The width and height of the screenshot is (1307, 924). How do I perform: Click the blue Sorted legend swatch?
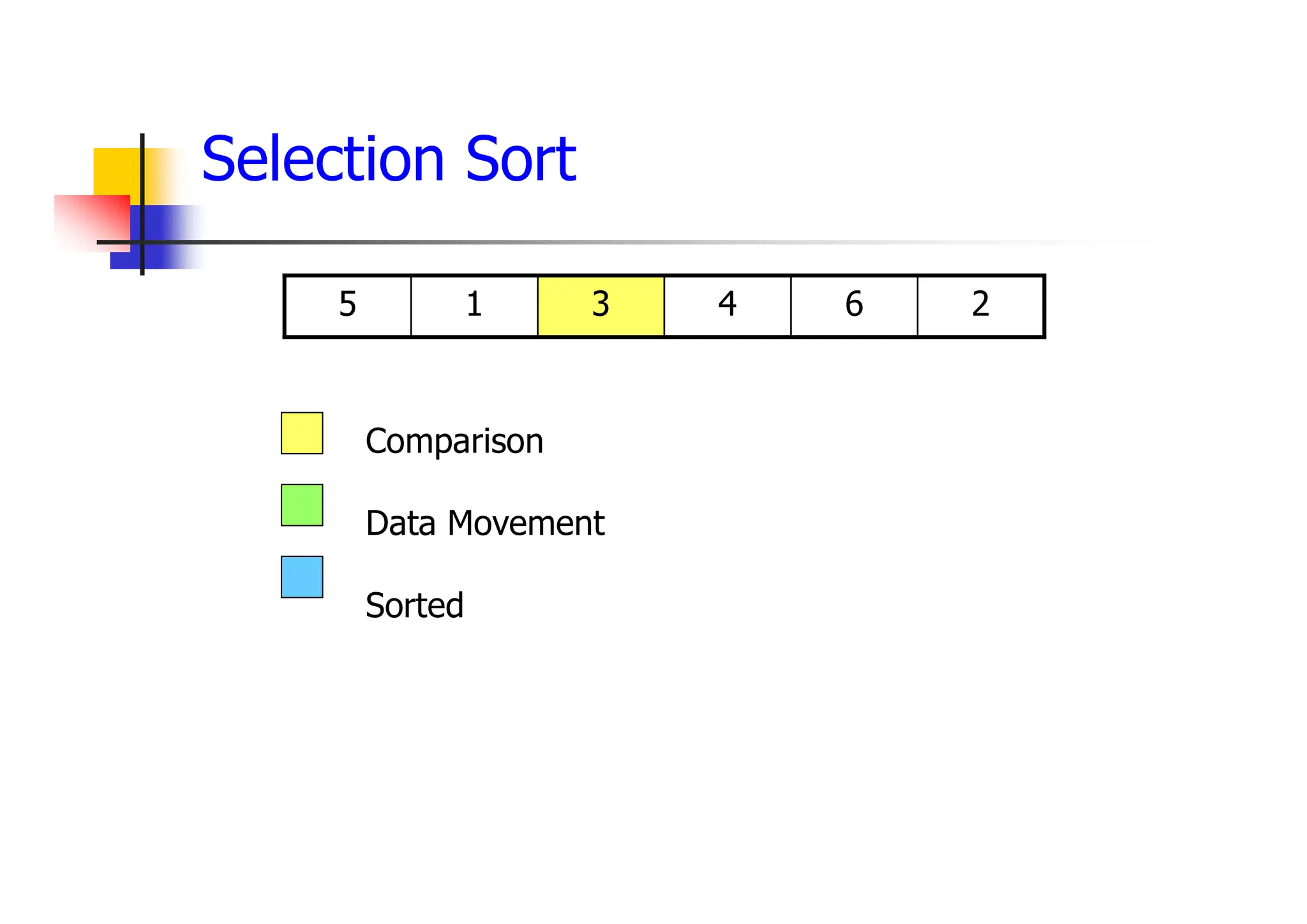[x=302, y=577]
